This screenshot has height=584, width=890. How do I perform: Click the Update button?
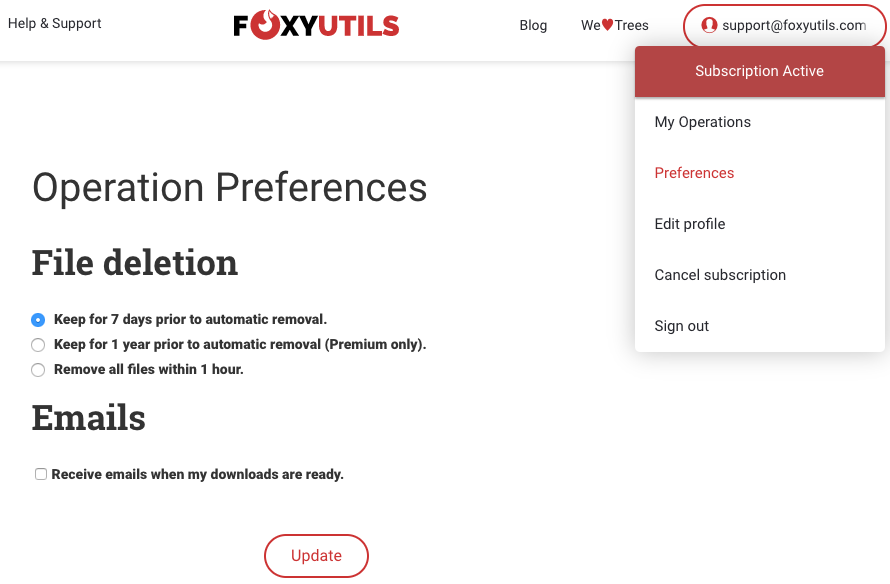click(316, 556)
